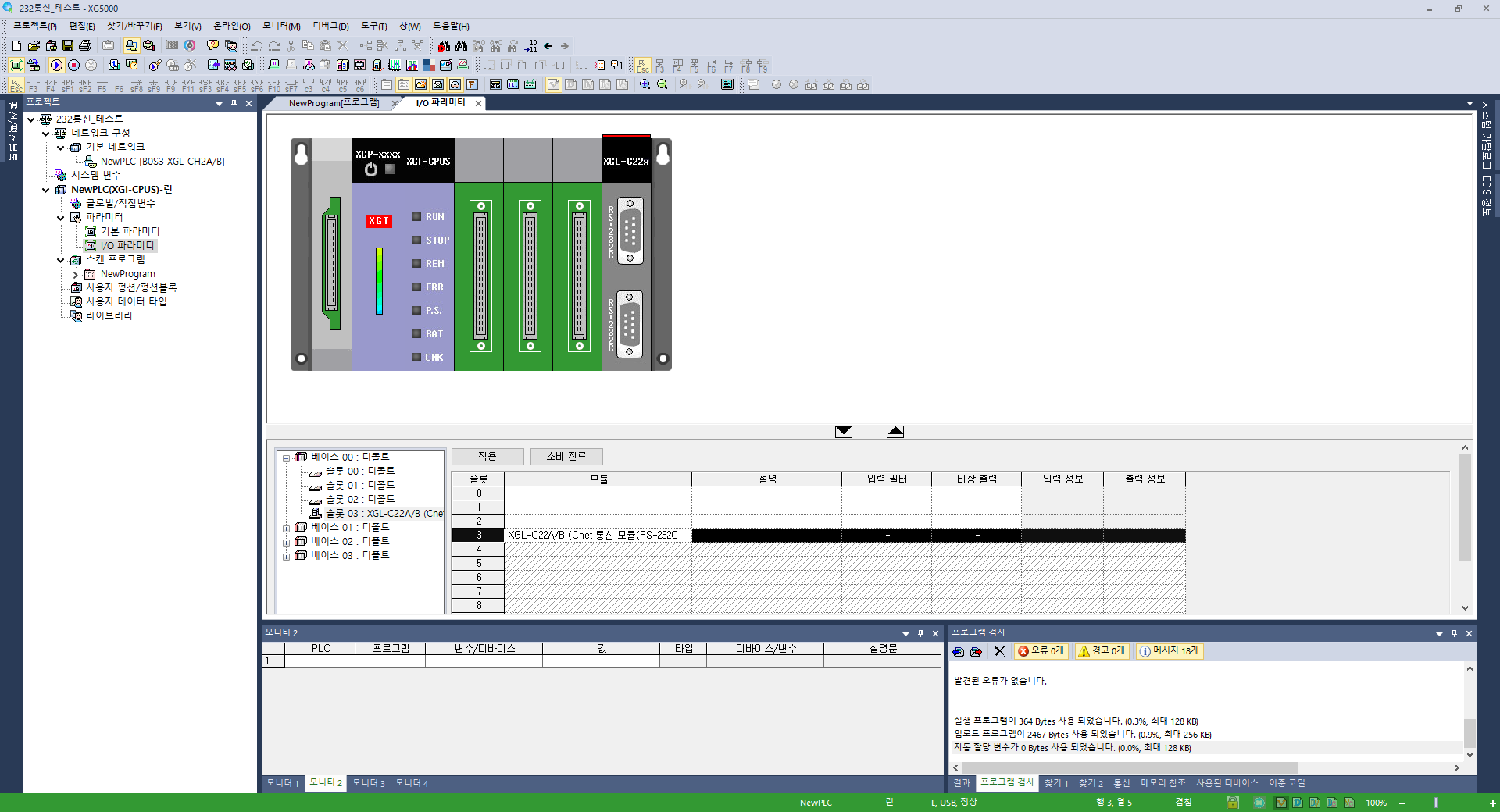Image resolution: width=1500 pixels, height=812 pixels.
Task: Filter by the 메시지 18개 button
Action: coord(1170,651)
